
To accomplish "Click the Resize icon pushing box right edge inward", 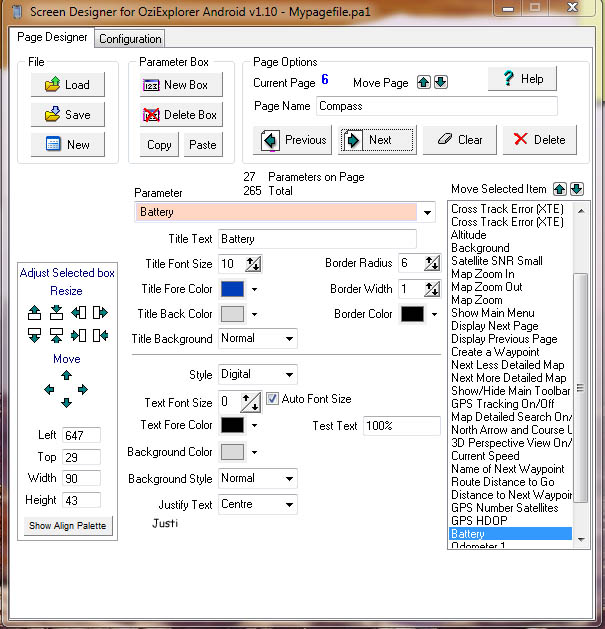I will point(100,335).
